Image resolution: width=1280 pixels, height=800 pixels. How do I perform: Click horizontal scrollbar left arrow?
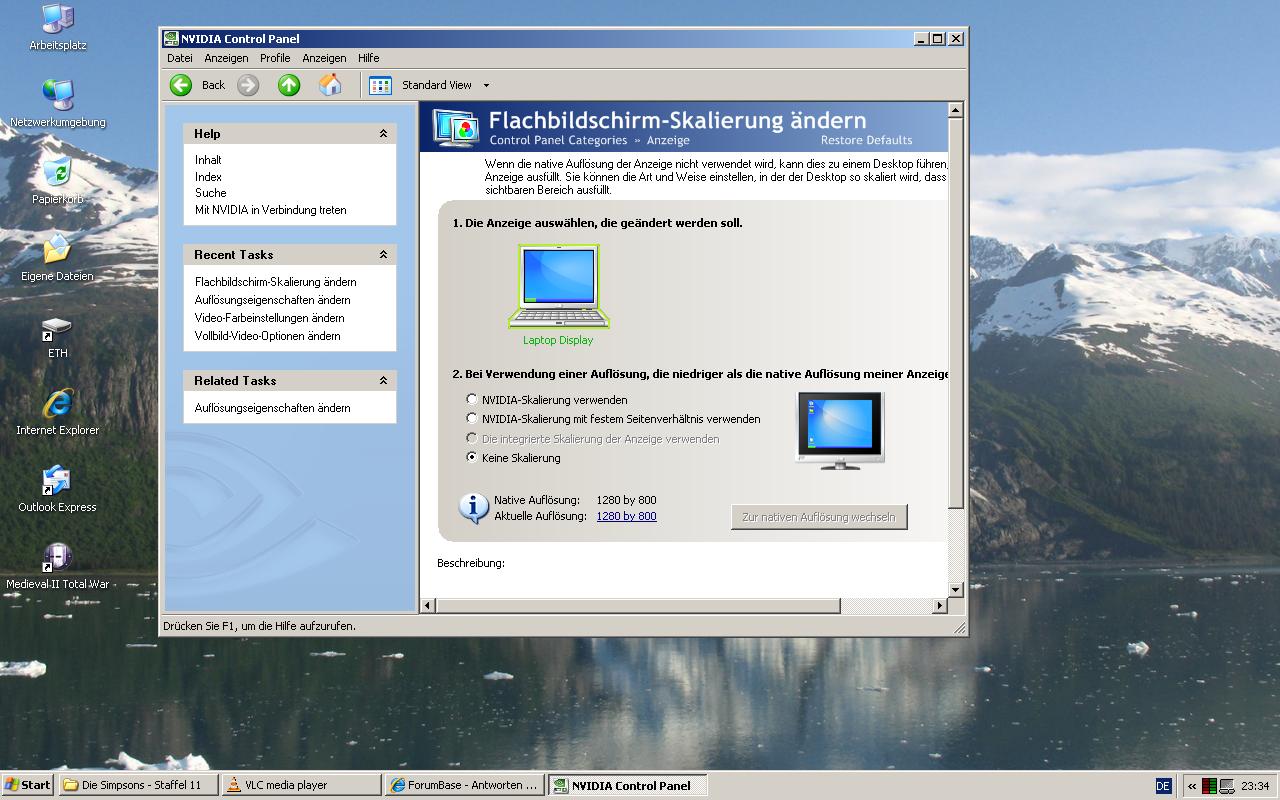coord(428,606)
